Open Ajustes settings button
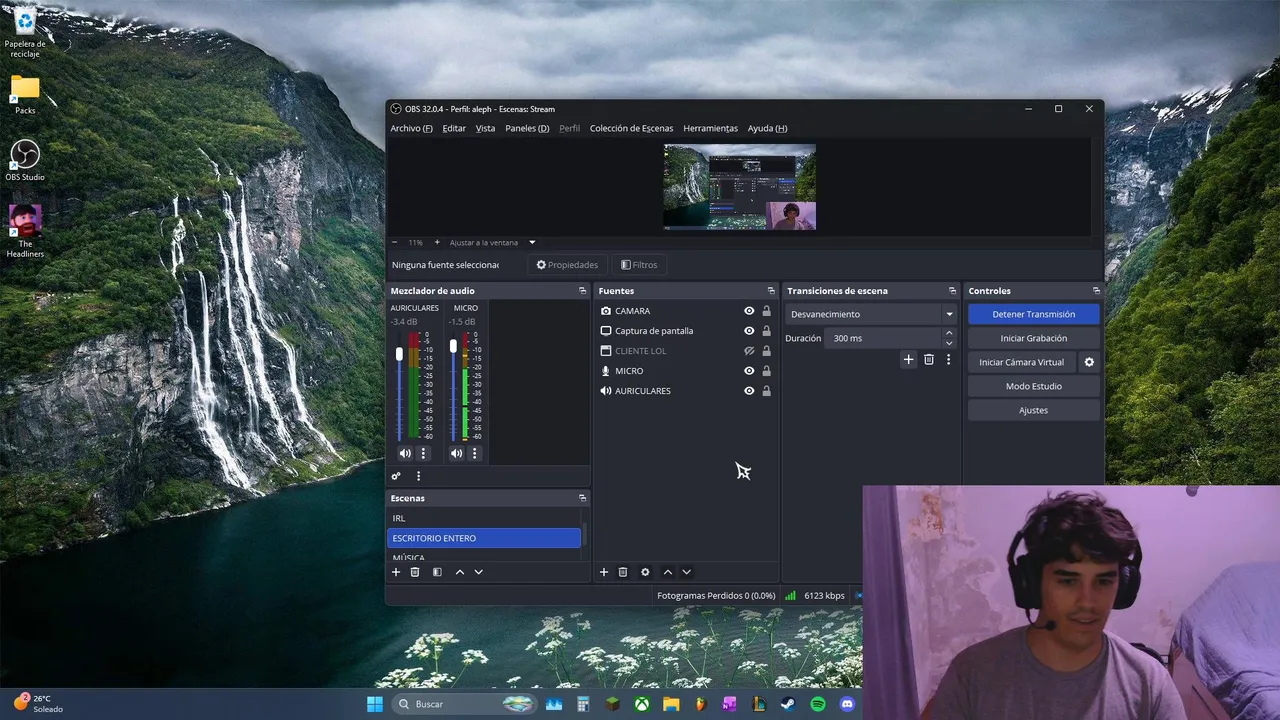This screenshot has height=720, width=1280. point(1033,410)
